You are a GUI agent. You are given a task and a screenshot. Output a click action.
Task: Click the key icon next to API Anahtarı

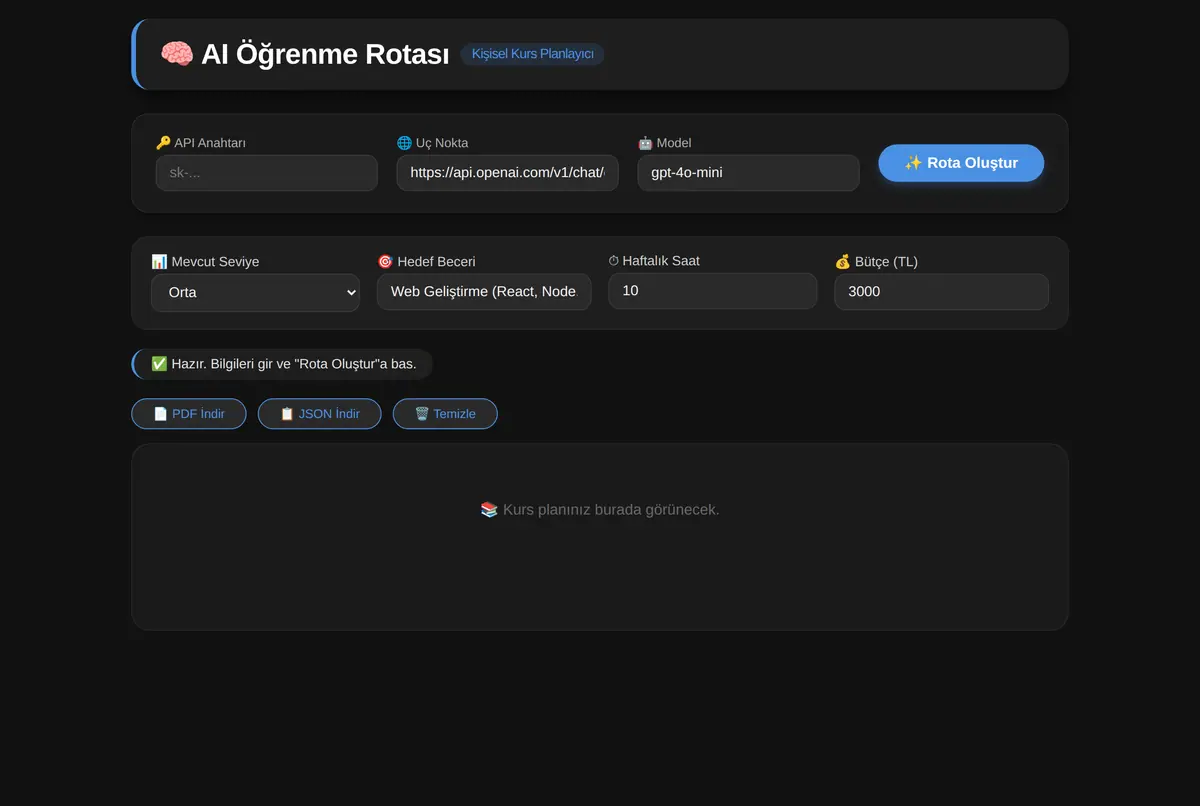[x=163, y=143]
